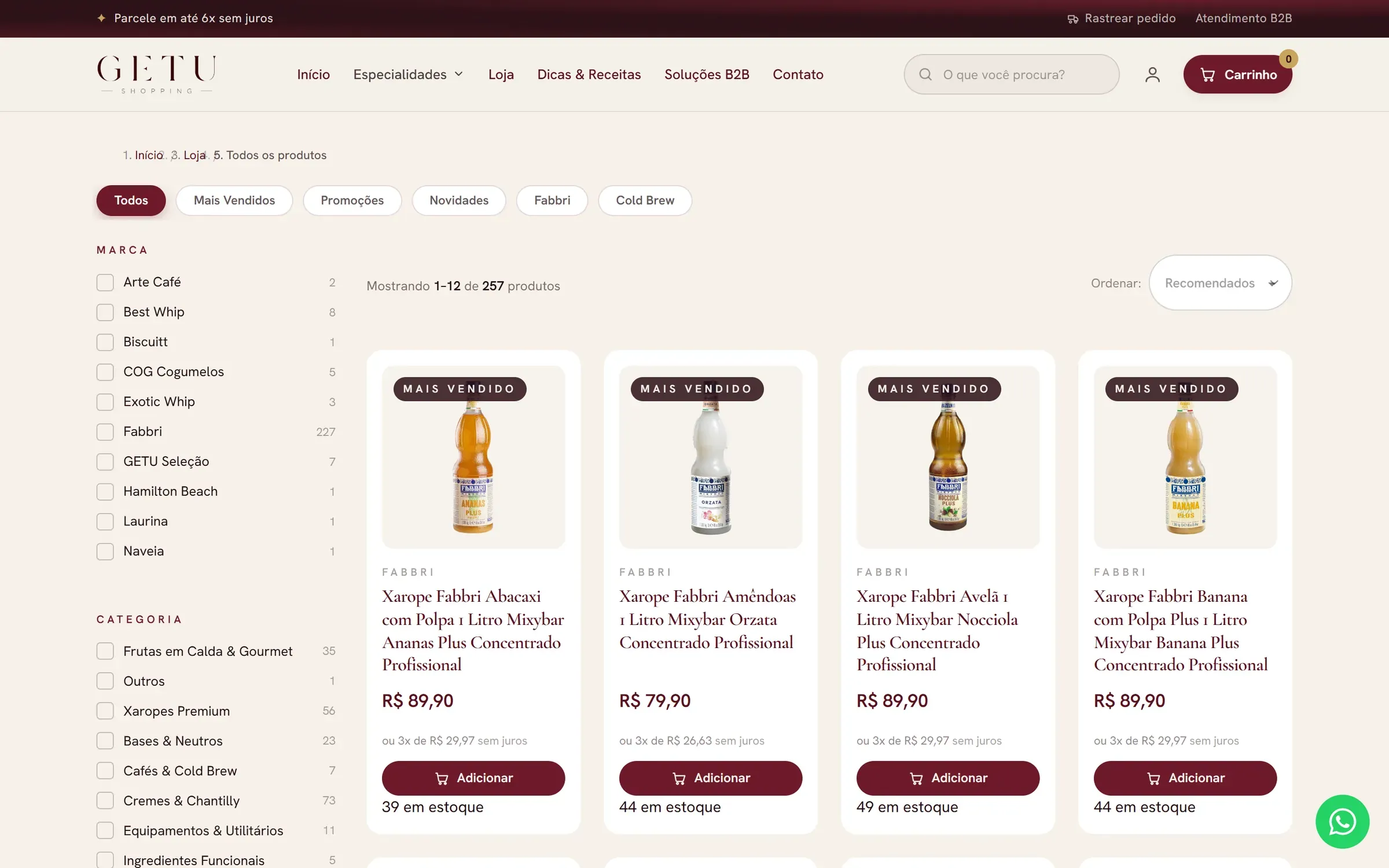Image resolution: width=1389 pixels, height=868 pixels.
Task: Select the Promoções filter pill
Action: (x=352, y=200)
